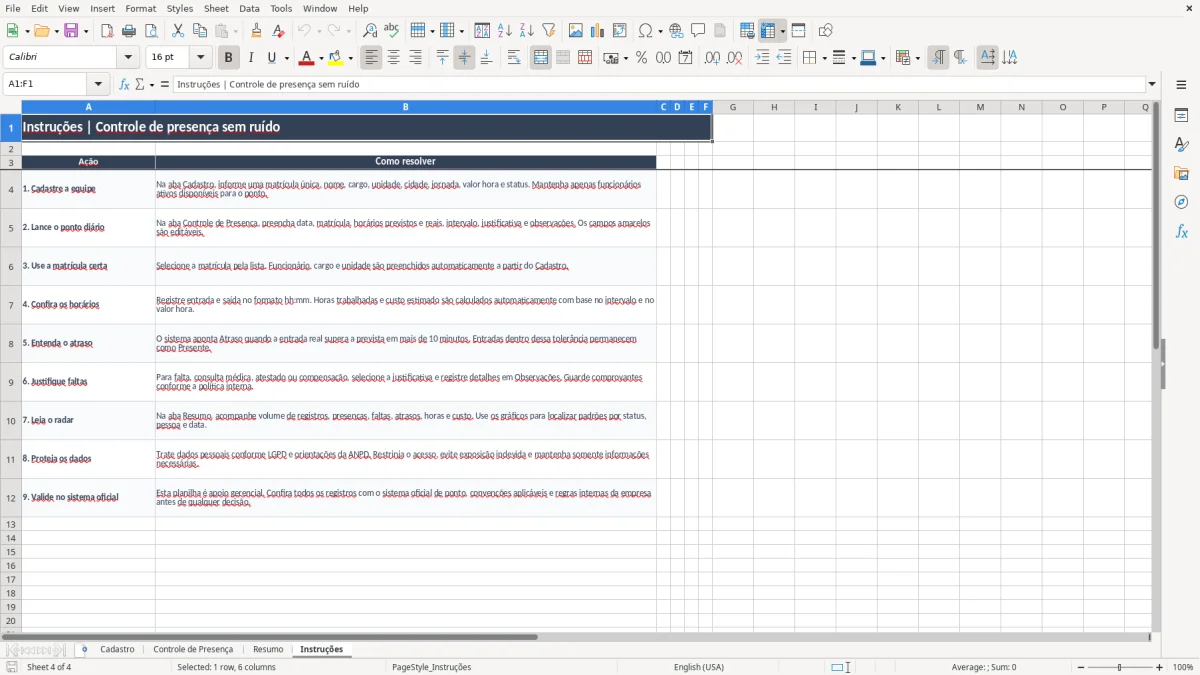Toggle Merge and Center Cells

click(x=541, y=58)
